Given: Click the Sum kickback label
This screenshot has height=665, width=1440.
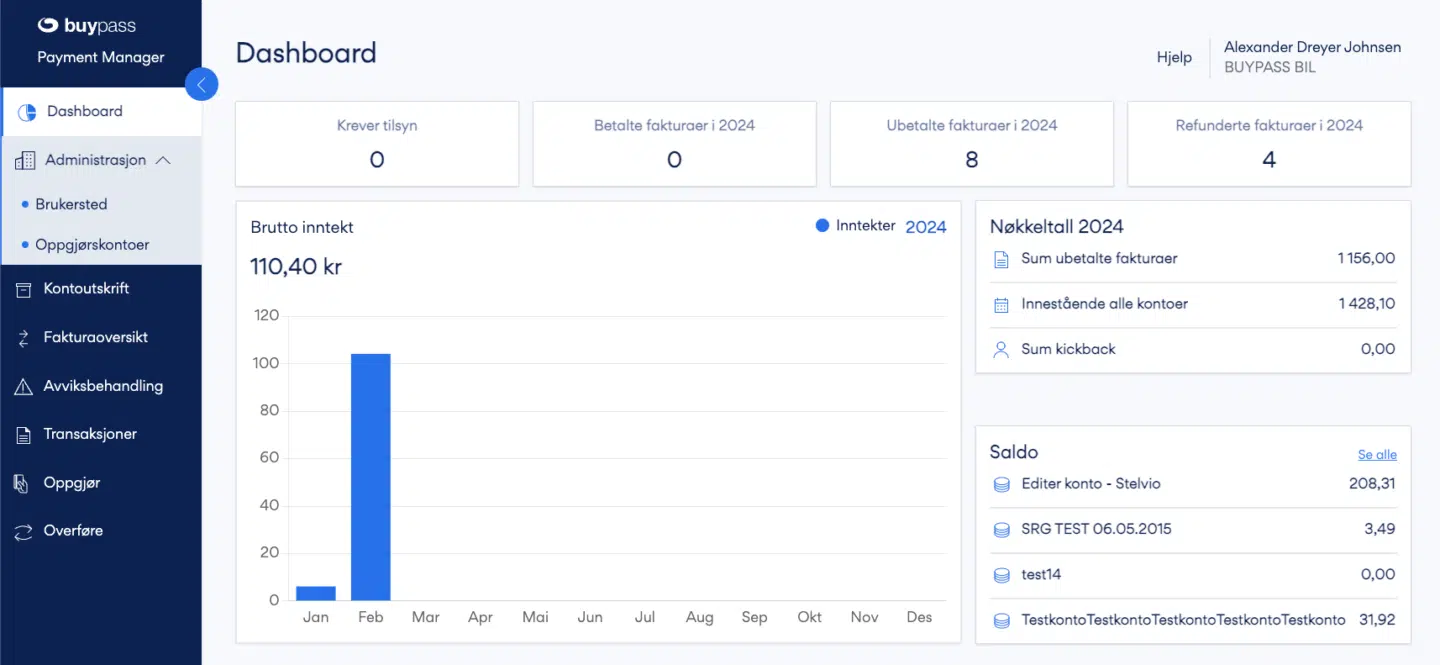Looking at the screenshot, I should tap(1068, 349).
